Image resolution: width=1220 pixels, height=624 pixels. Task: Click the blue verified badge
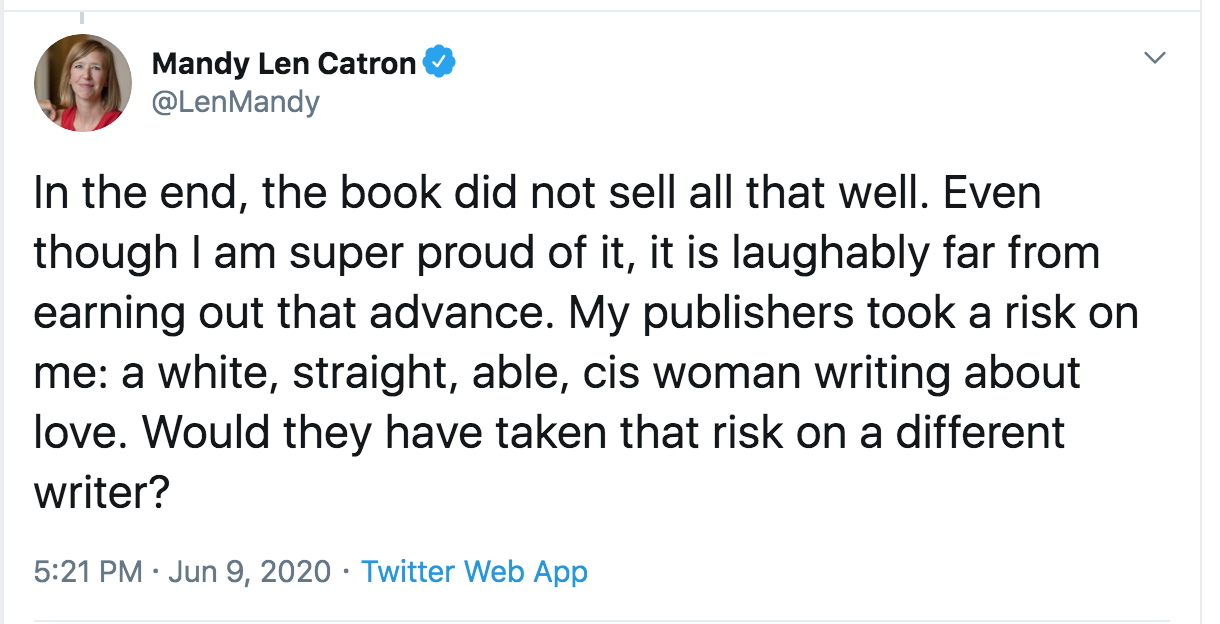(439, 63)
